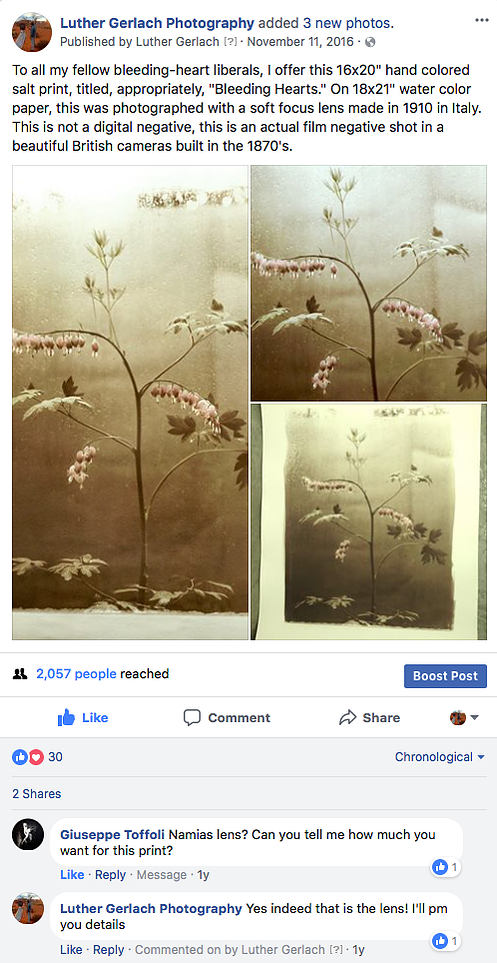Click the page profile picture in post header
The height and width of the screenshot is (963, 497).
coord(32,32)
